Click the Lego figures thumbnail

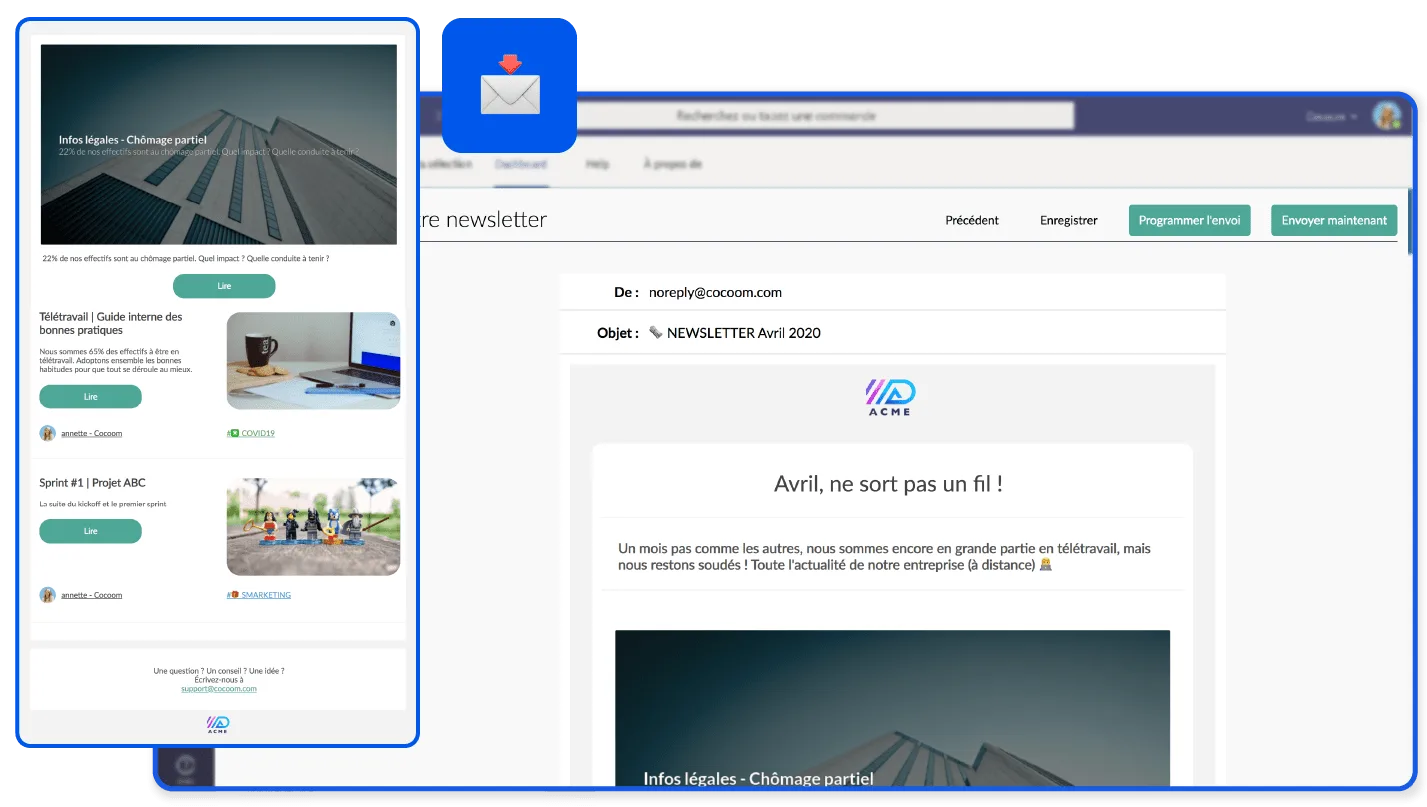coord(313,527)
